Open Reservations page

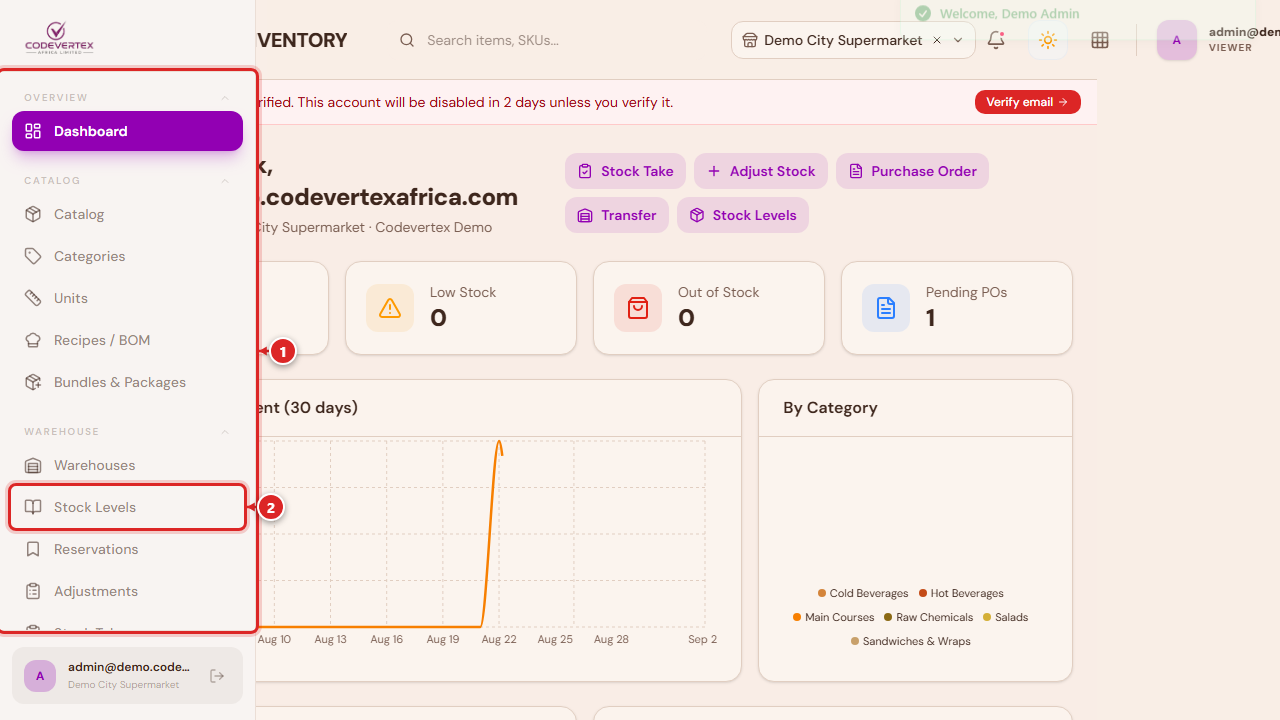[x=127, y=549]
